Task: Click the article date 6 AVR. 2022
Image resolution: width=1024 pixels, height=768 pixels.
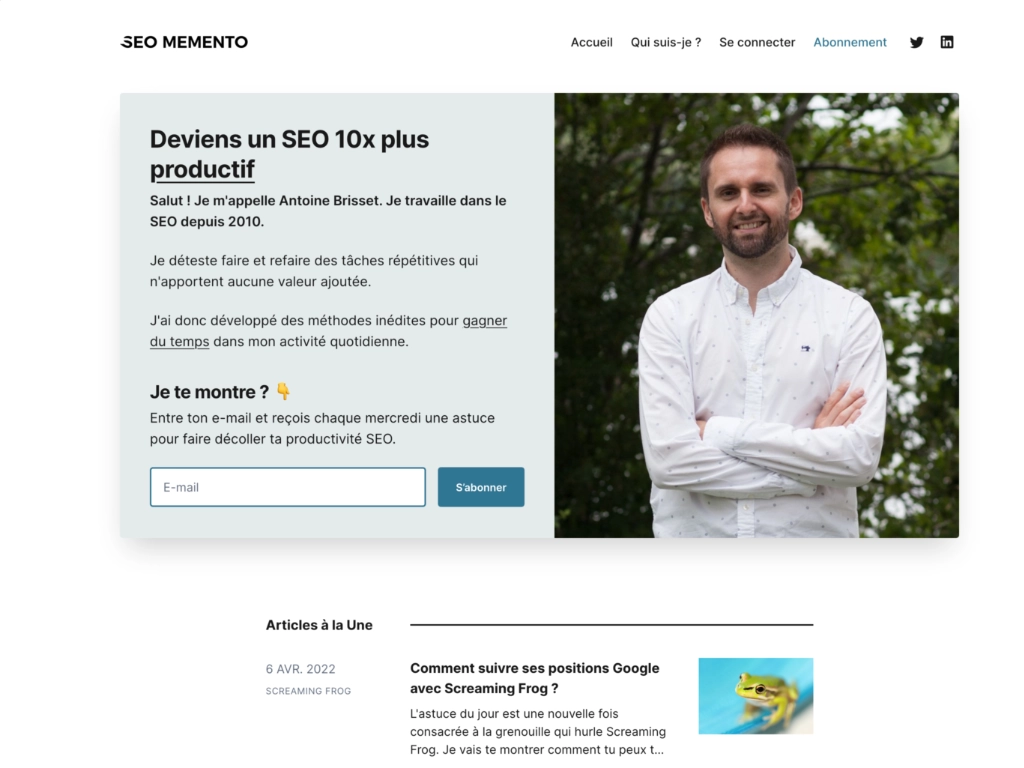Action: click(300, 669)
